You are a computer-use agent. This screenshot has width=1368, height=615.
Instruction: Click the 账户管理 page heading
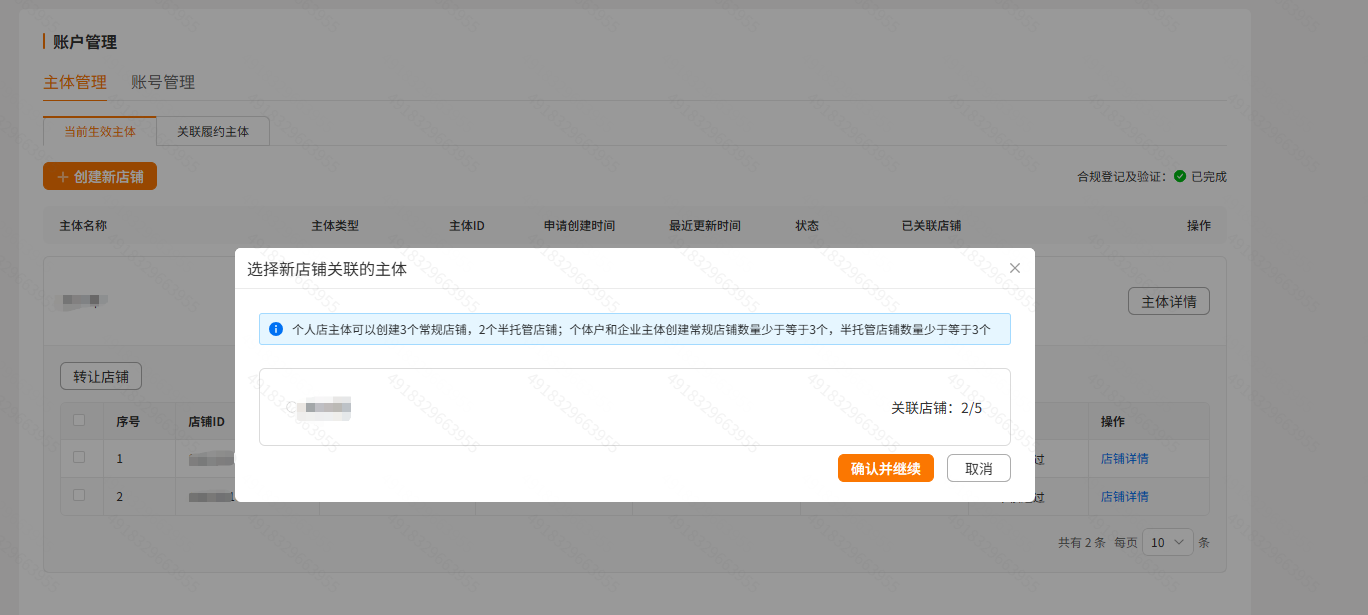(85, 42)
